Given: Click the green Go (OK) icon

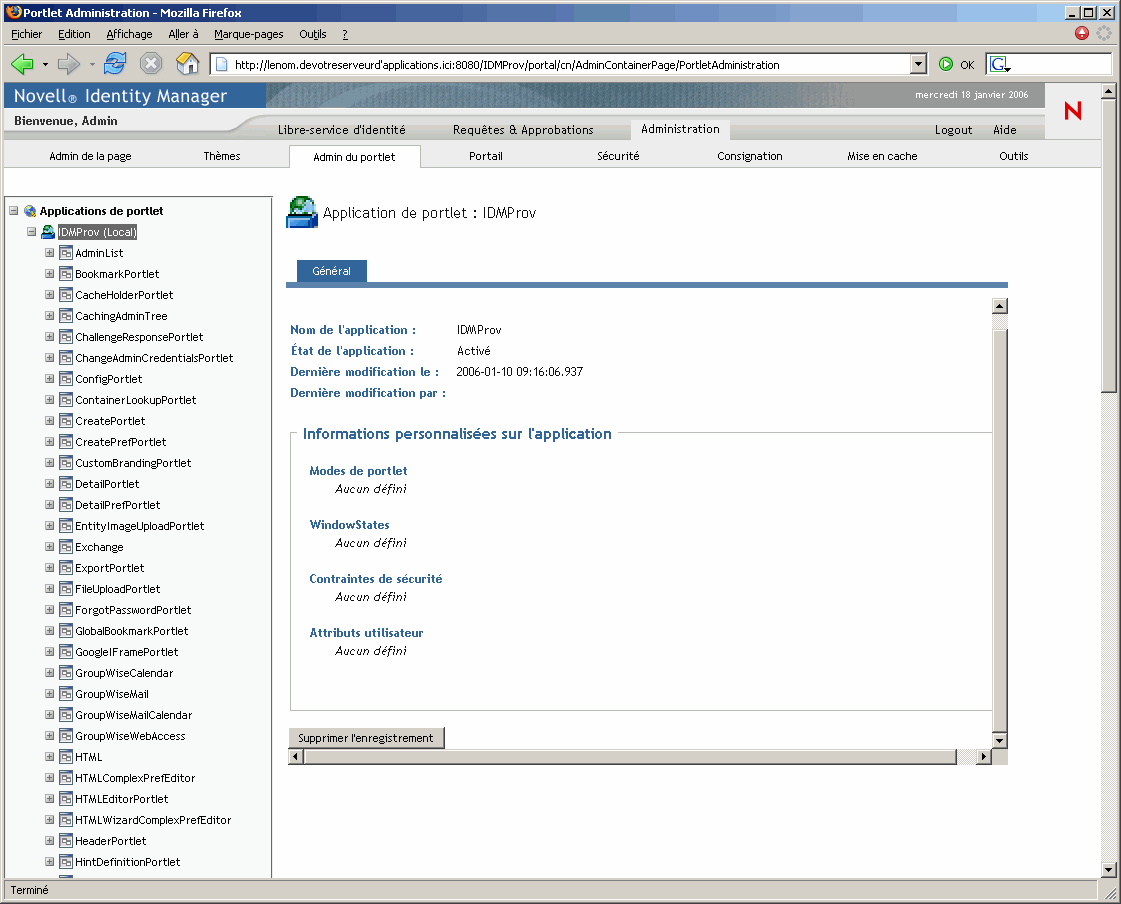Looking at the screenshot, I should [946, 64].
